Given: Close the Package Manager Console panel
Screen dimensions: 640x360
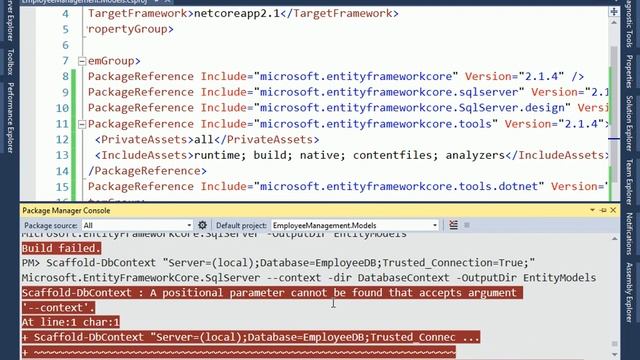Looking at the screenshot, I should (x=613, y=210).
